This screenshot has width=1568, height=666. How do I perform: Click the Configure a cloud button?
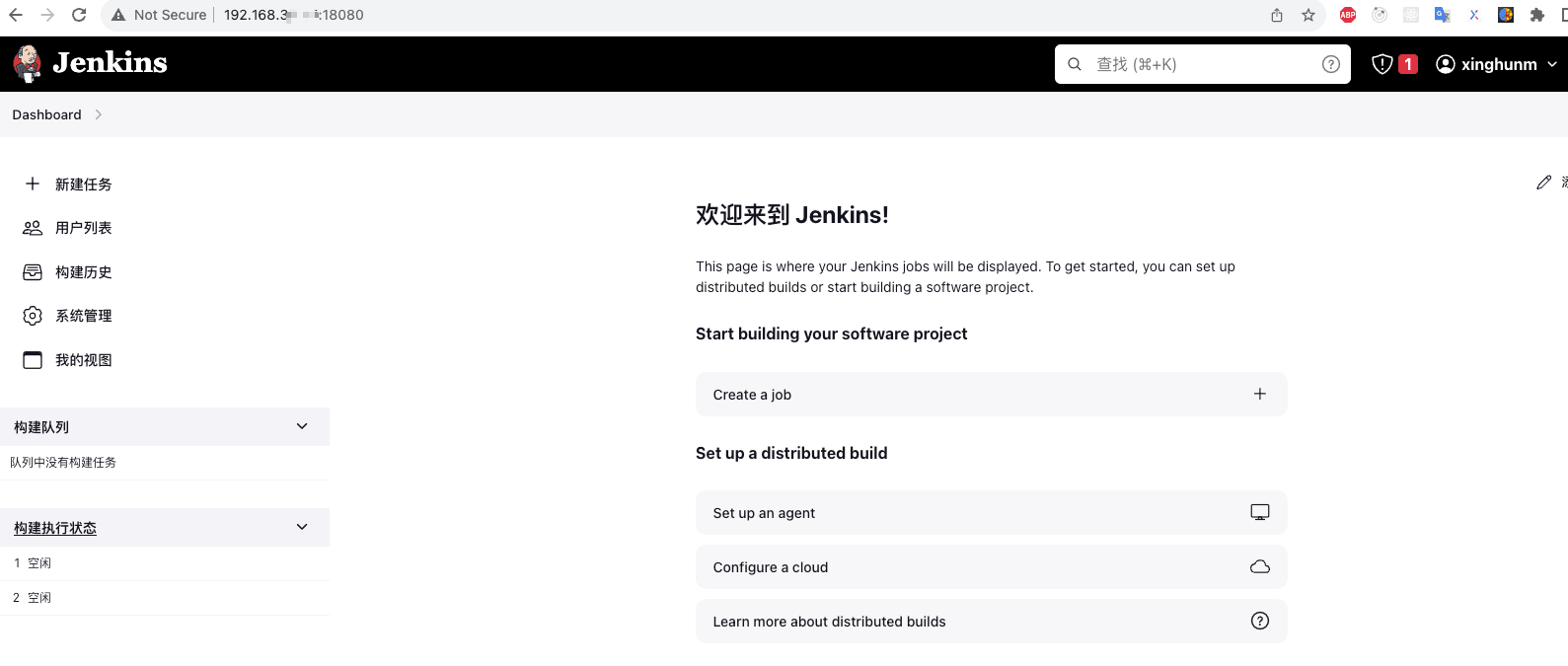click(991, 567)
